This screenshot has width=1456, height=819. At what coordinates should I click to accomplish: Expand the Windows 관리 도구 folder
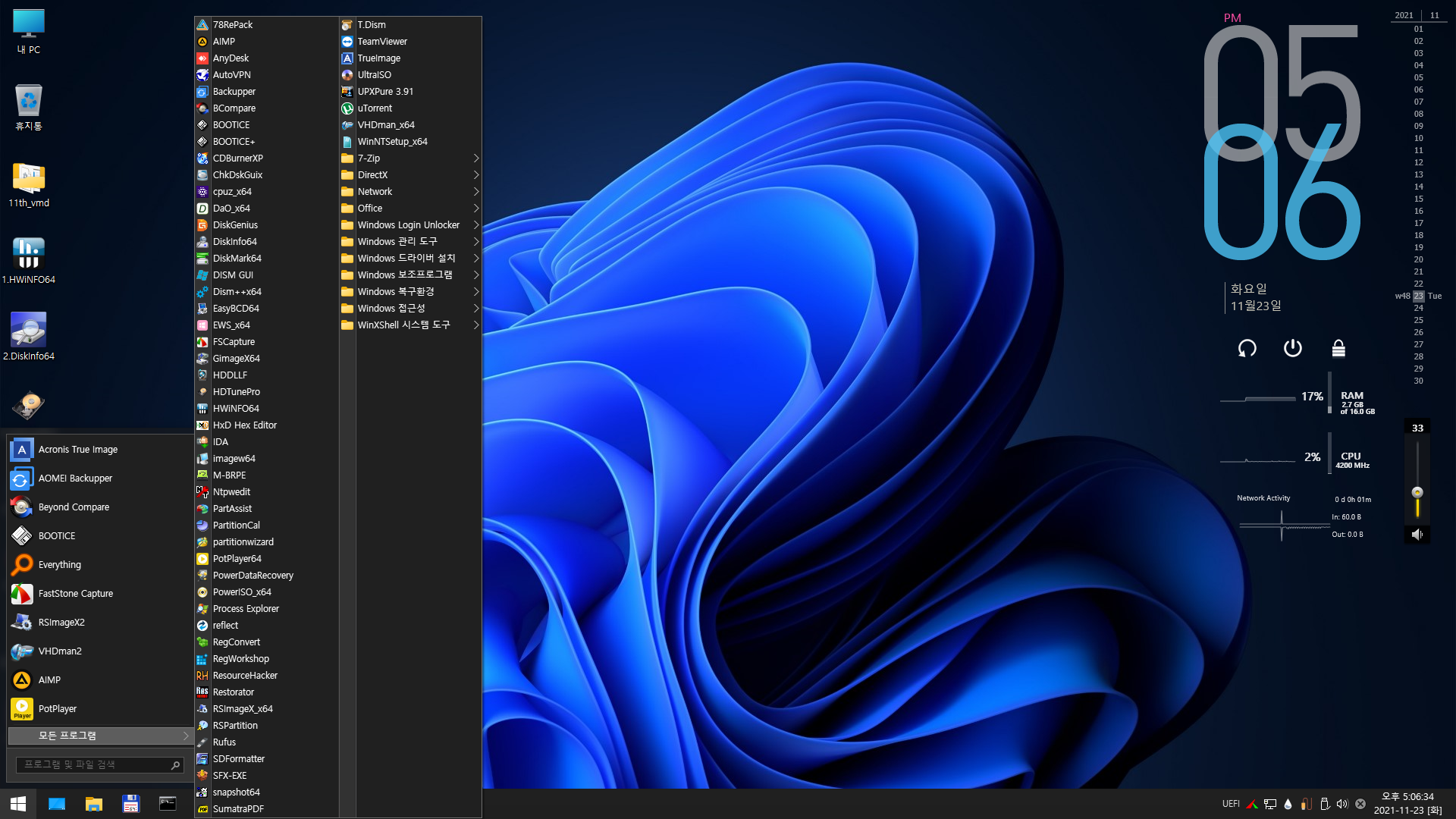(410, 242)
